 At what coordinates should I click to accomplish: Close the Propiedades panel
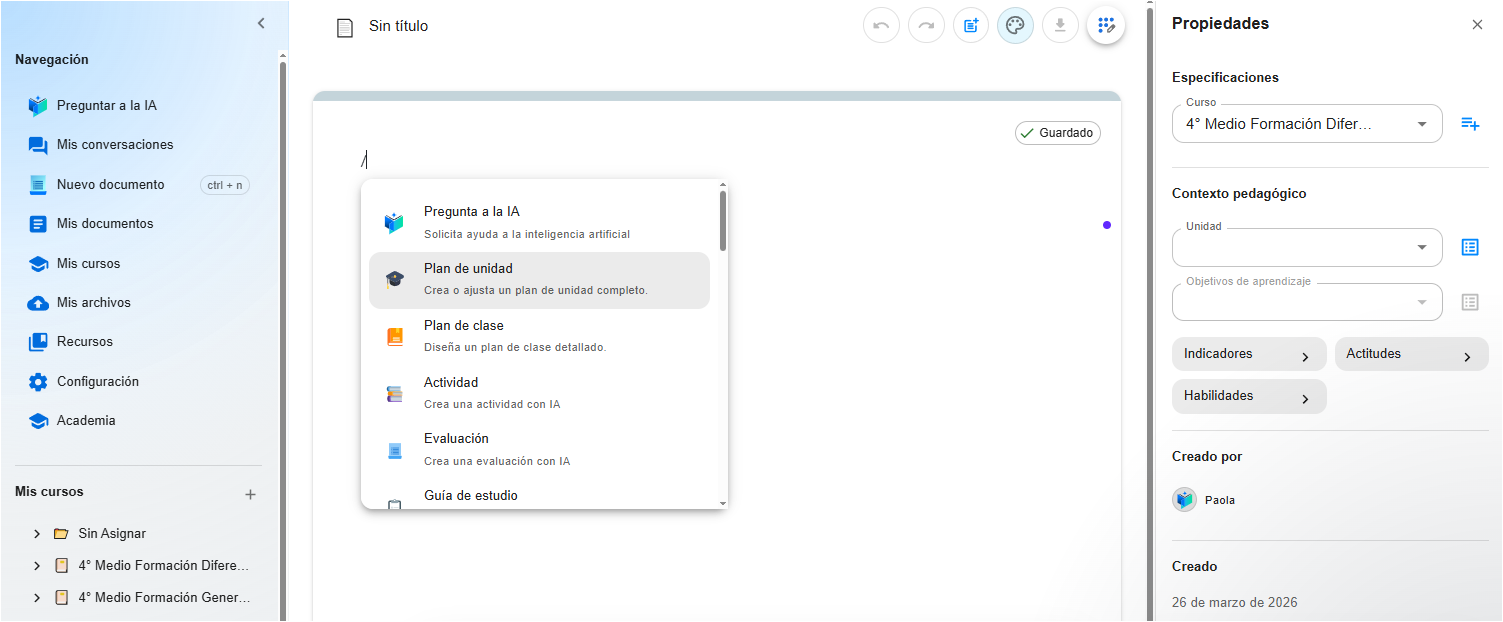(x=1477, y=25)
